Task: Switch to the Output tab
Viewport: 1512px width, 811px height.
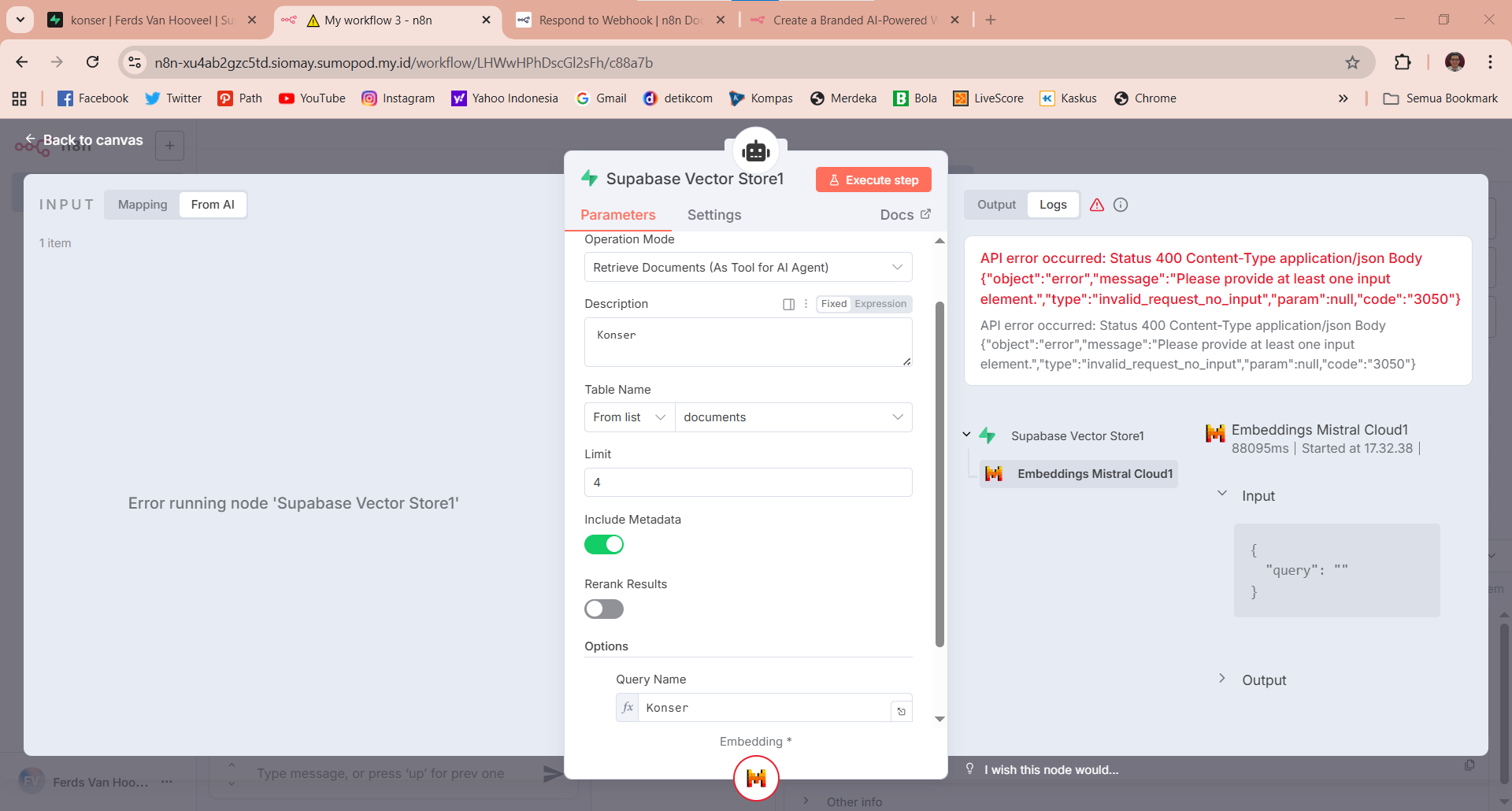Action: pos(997,205)
